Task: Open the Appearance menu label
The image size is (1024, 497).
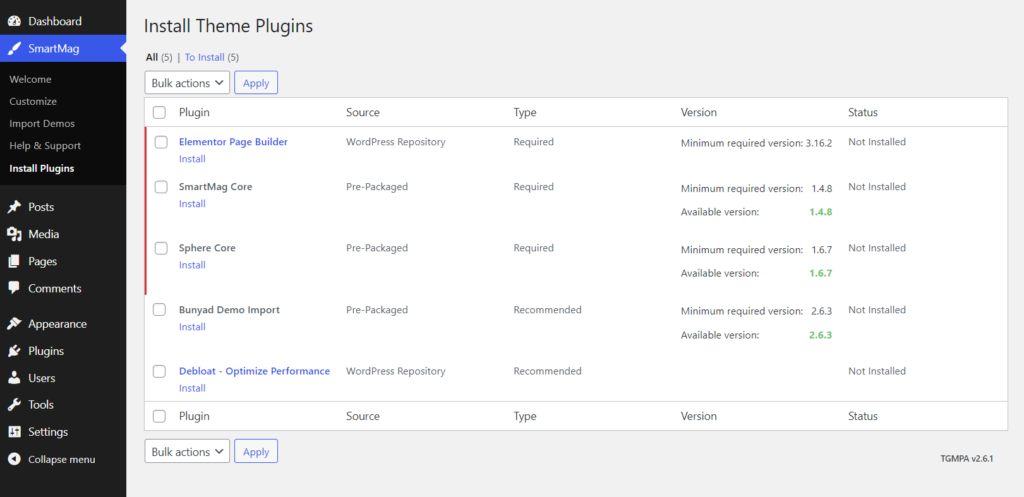Action: pos(57,324)
